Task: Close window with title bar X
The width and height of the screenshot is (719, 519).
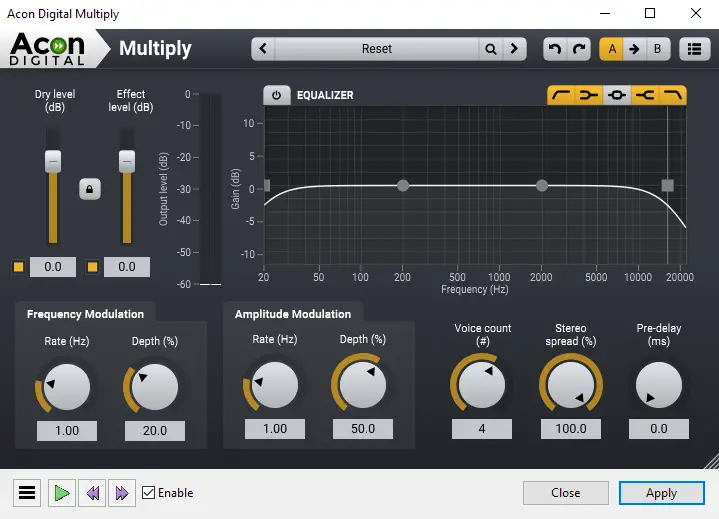Action: click(x=696, y=13)
